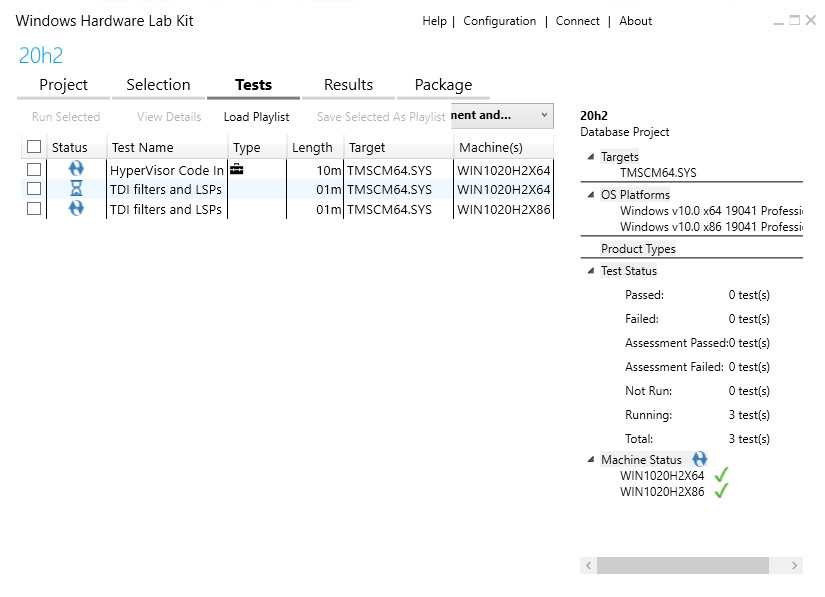Click the WIN1020H2X86 machine cell in table
This screenshot has height=597, width=825.
click(x=504, y=209)
